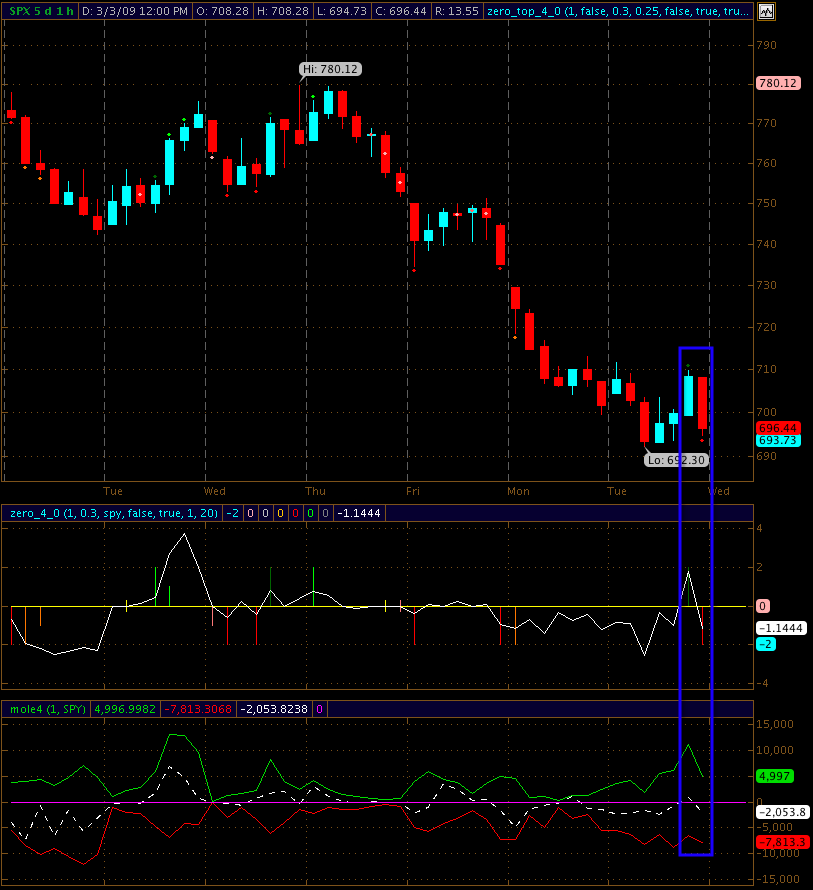Select the cyan 693.73 price axis tag
813x890 pixels.
pos(776,440)
